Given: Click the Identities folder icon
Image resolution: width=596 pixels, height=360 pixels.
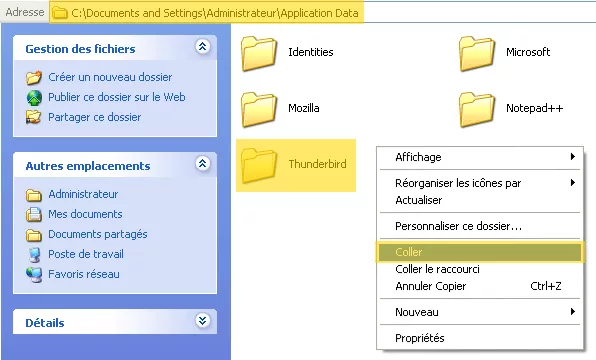Looking at the screenshot, I should click(259, 53).
